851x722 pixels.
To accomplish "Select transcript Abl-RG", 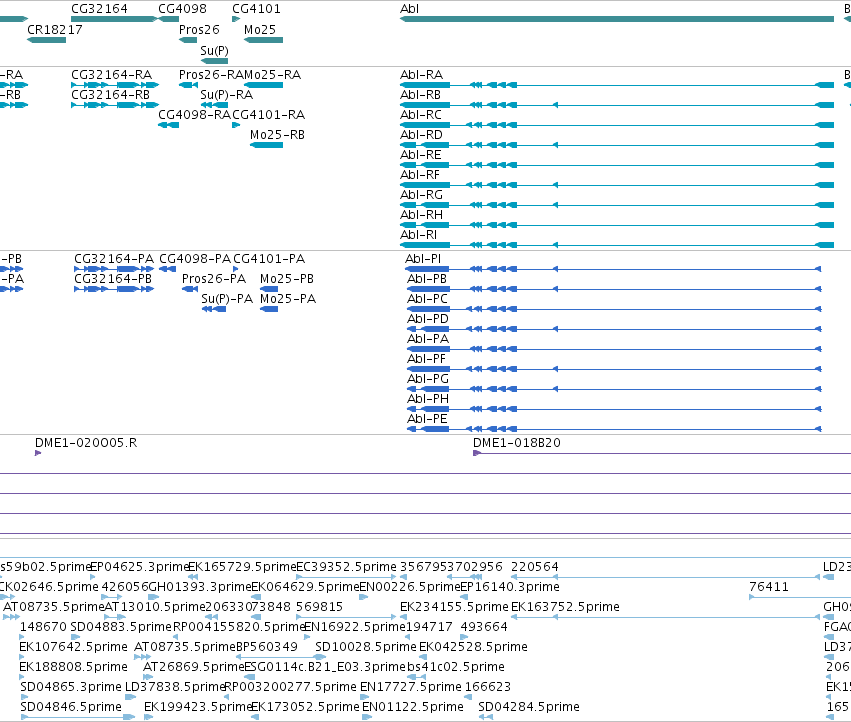I will point(617,205).
